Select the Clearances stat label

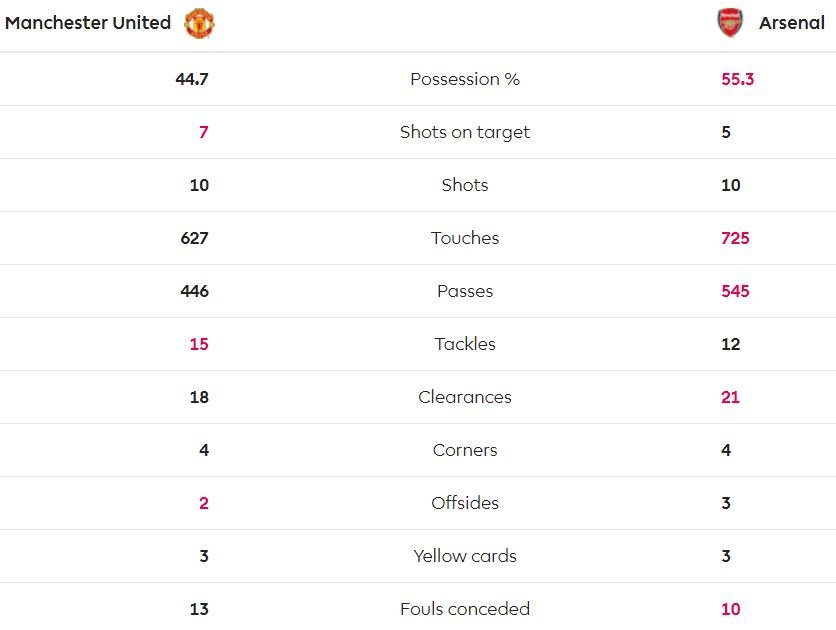pyautogui.click(x=465, y=397)
